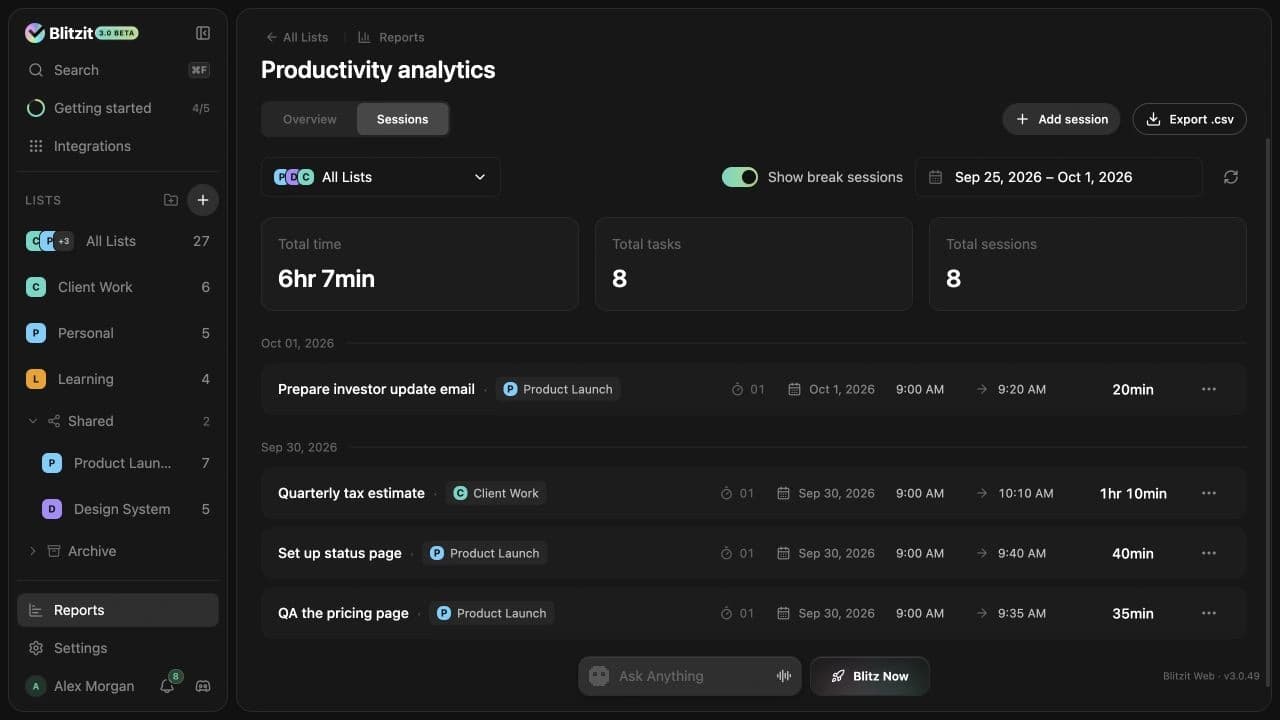Open more options for Prepare investor update email
The height and width of the screenshot is (720, 1280).
point(1209,389)
